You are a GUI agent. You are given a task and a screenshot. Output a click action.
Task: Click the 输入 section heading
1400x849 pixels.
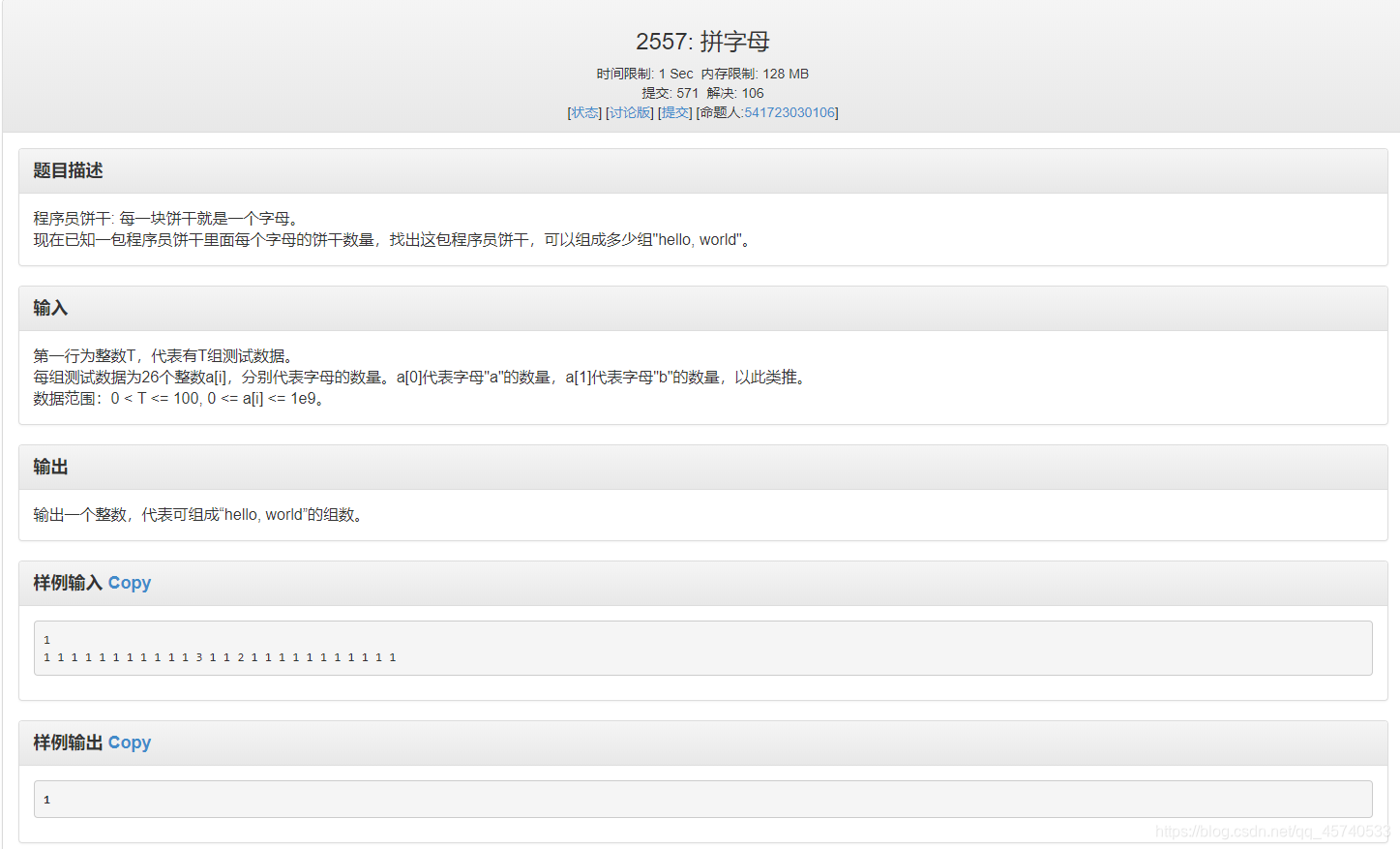pyautogui.click(x=50, y=308)
